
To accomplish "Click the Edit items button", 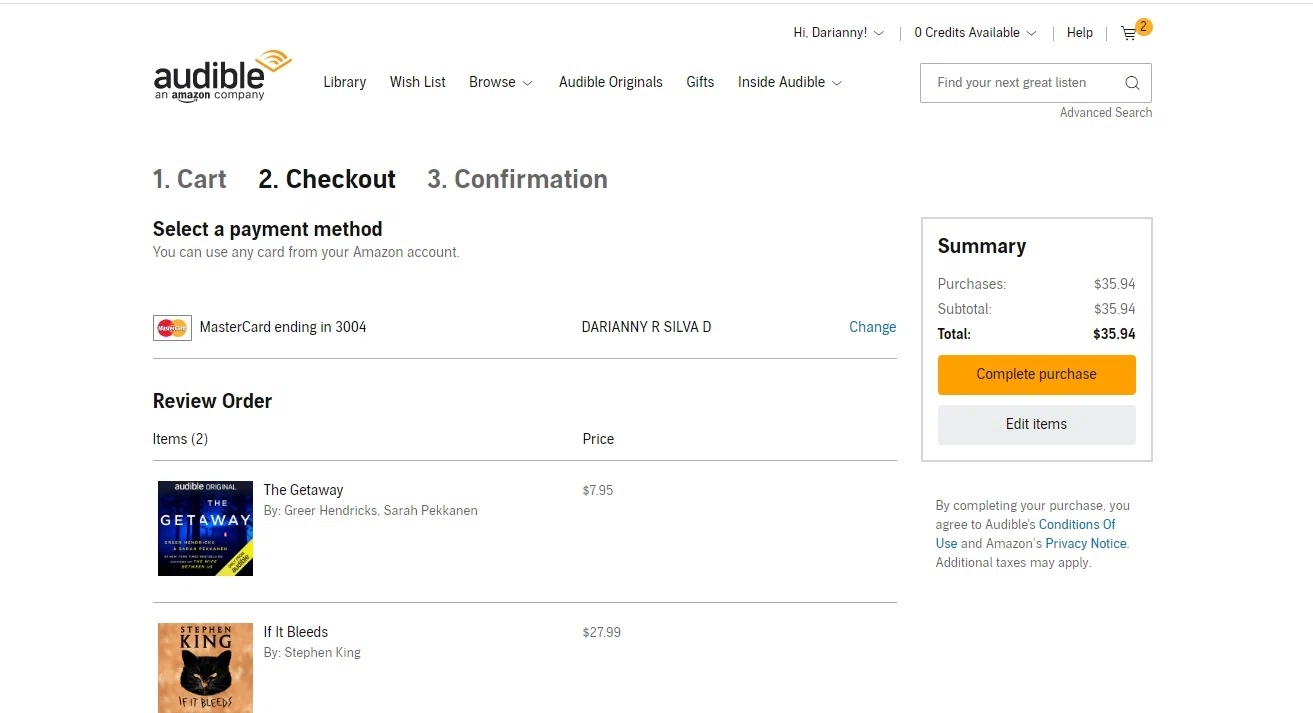I will coord(1036,424).
